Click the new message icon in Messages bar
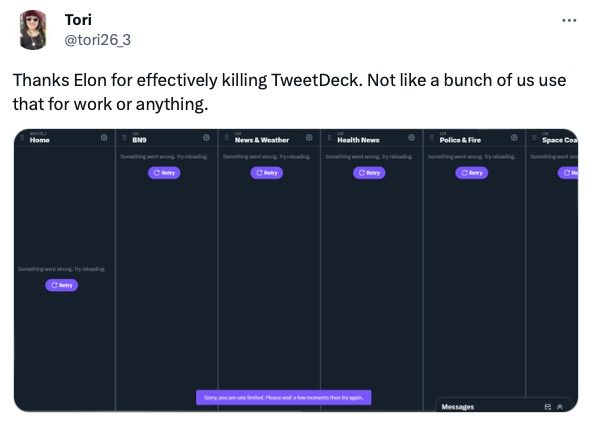Image resolution: width=591 pixels, height=422 pixels. pos(548,407)
